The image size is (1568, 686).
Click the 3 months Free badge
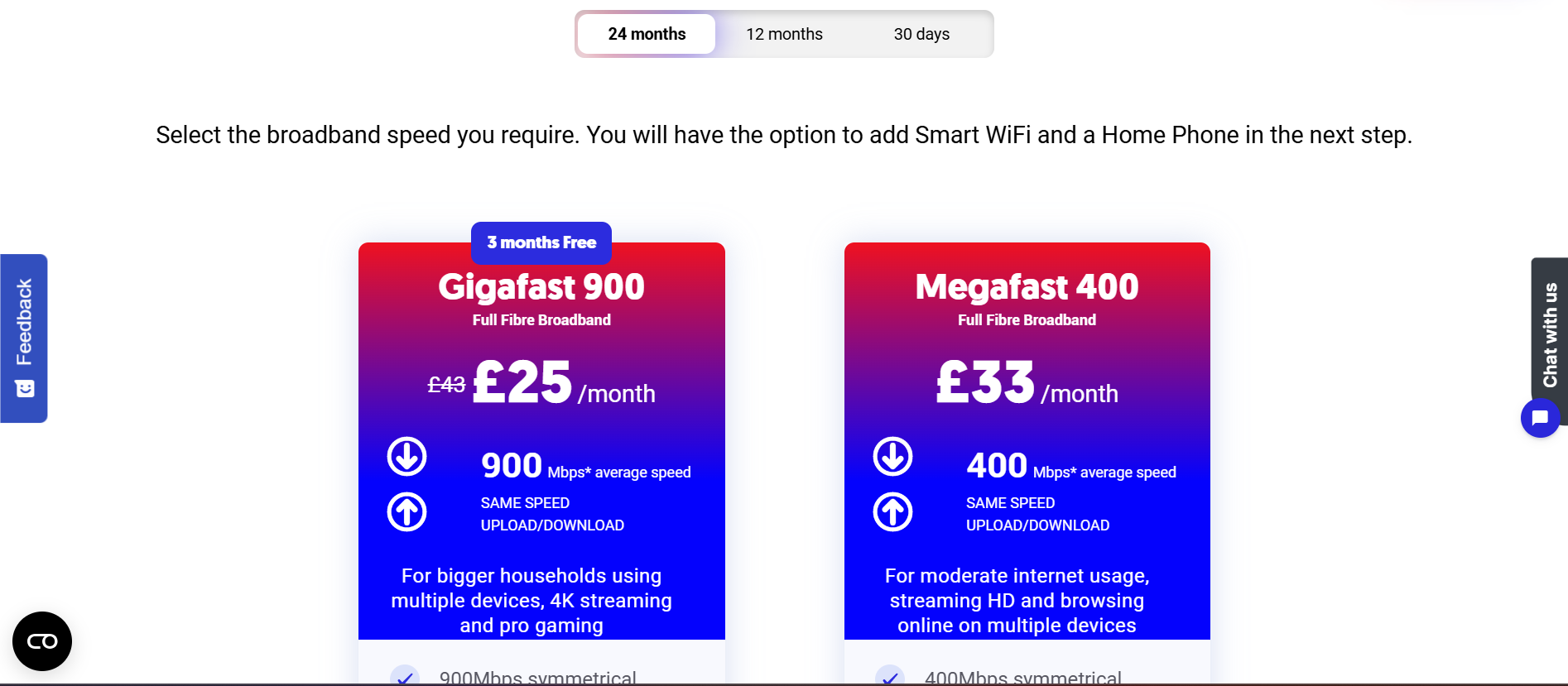[x=541, y=242]
